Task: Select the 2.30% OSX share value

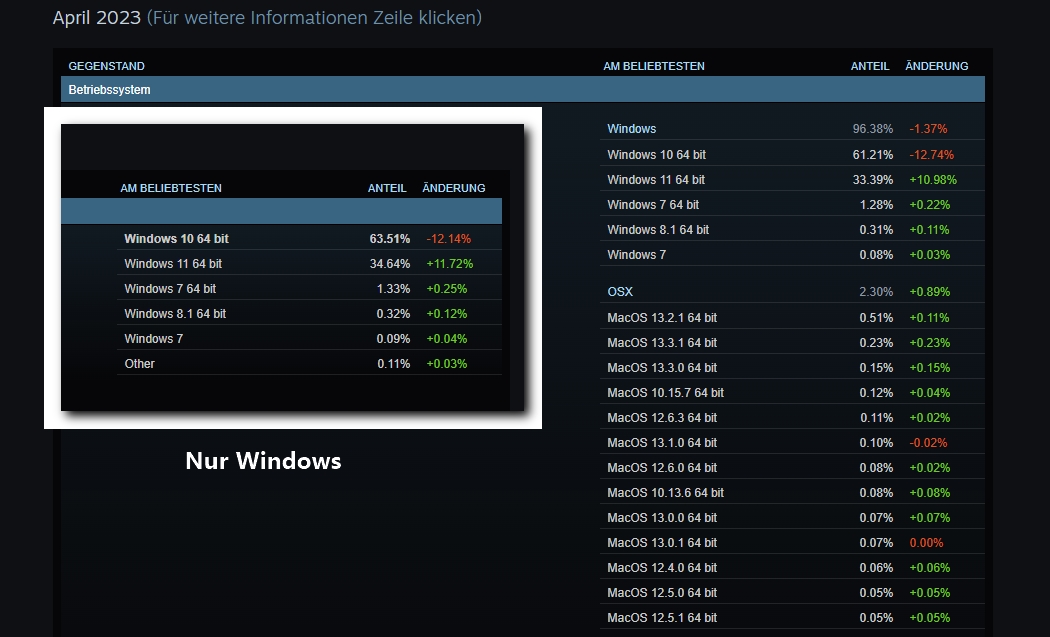Action: tap(876, 291)
